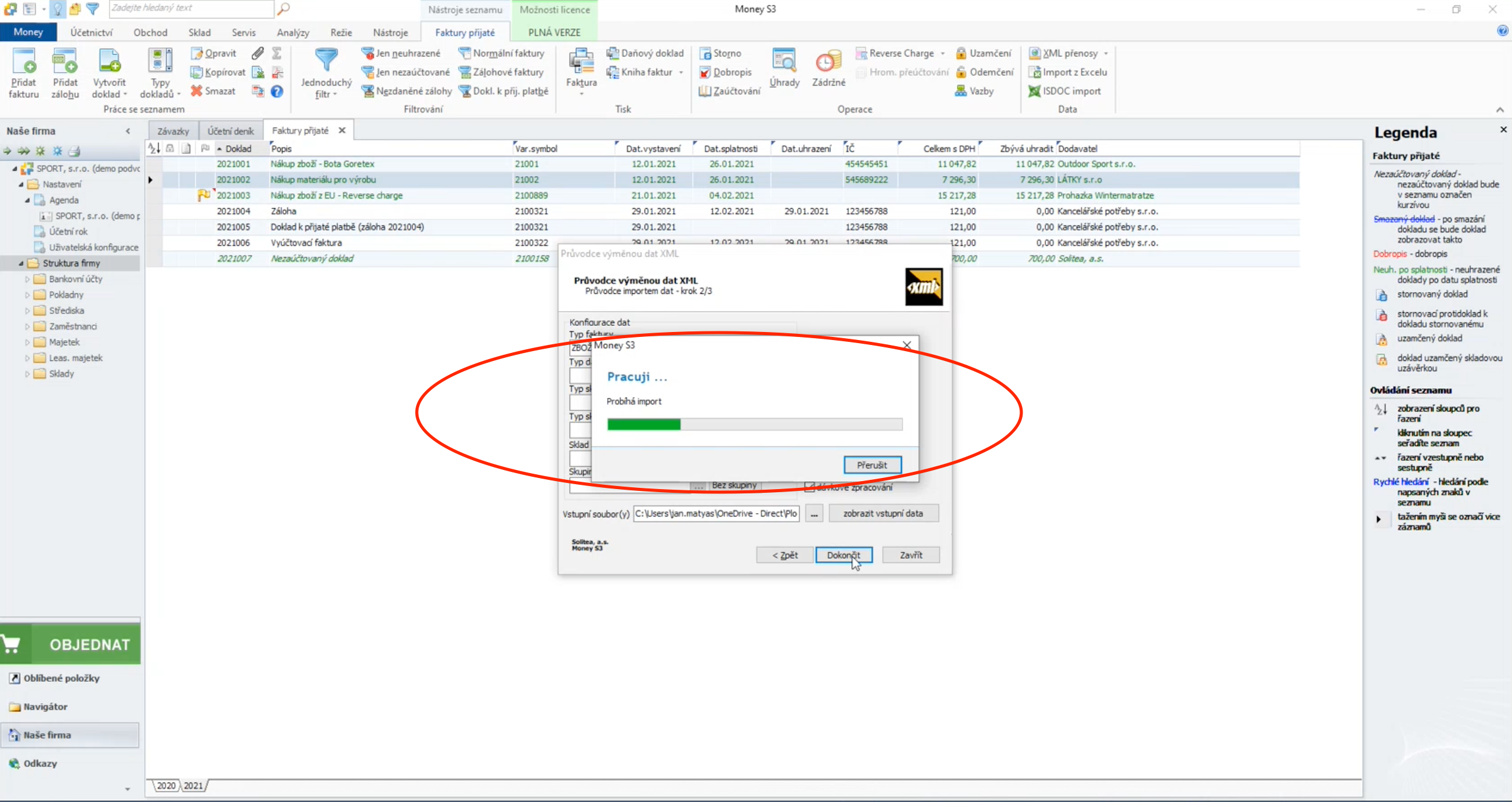
Task: Open the Analýzy menu
Action: (x=293, y=32)
